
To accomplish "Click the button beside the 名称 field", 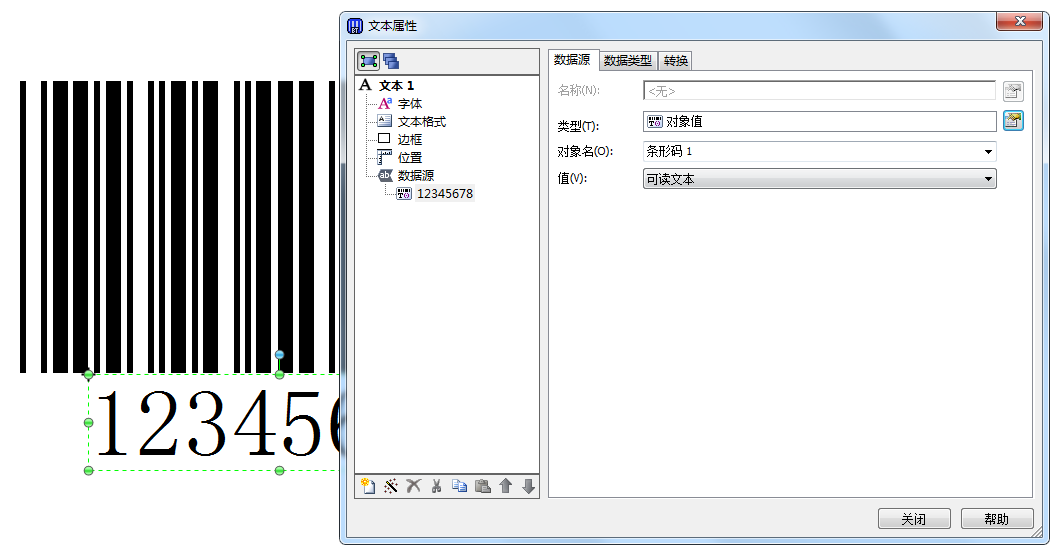I will 1013,91.
